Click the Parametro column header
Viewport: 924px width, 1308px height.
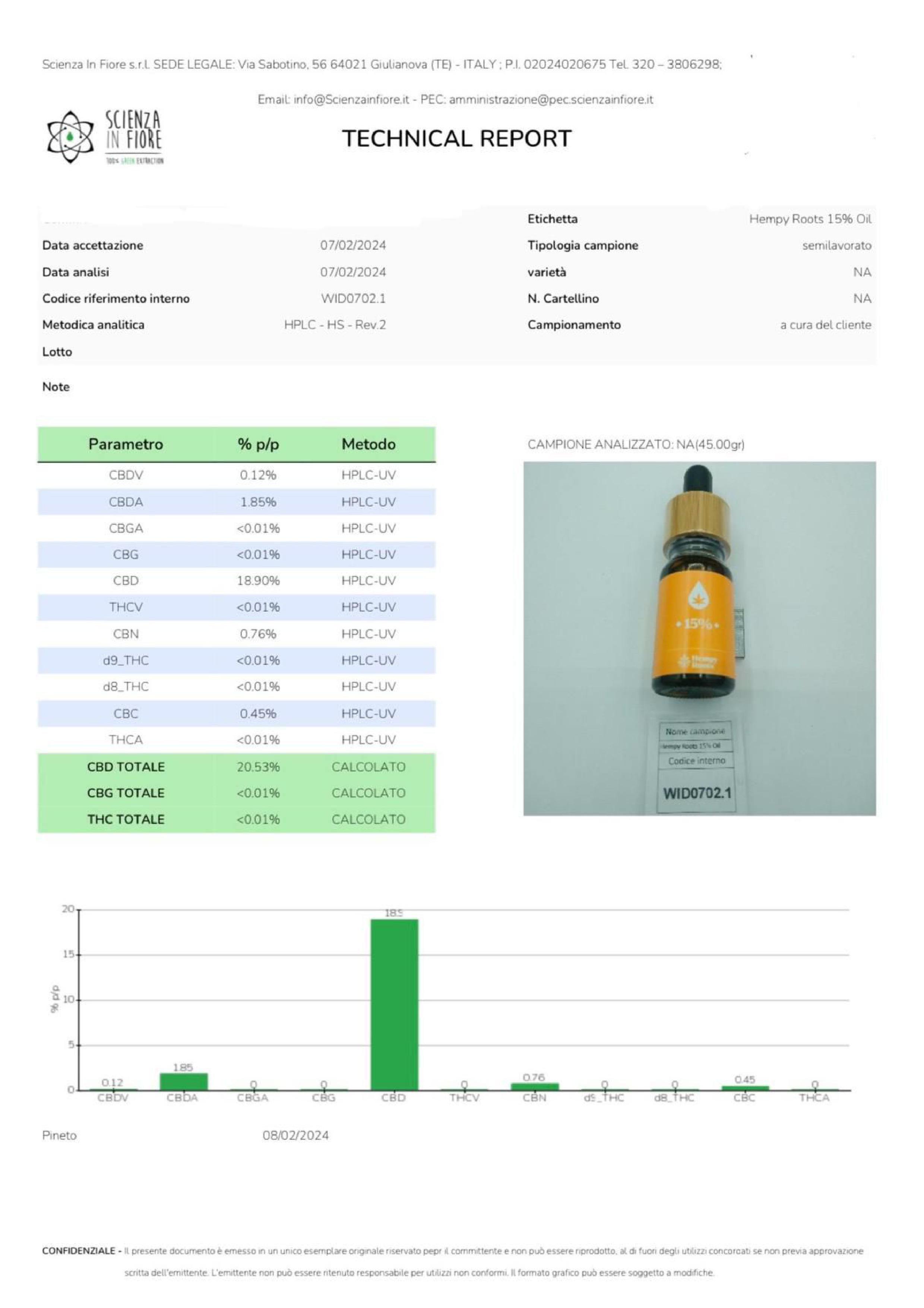tap(126, 444)
